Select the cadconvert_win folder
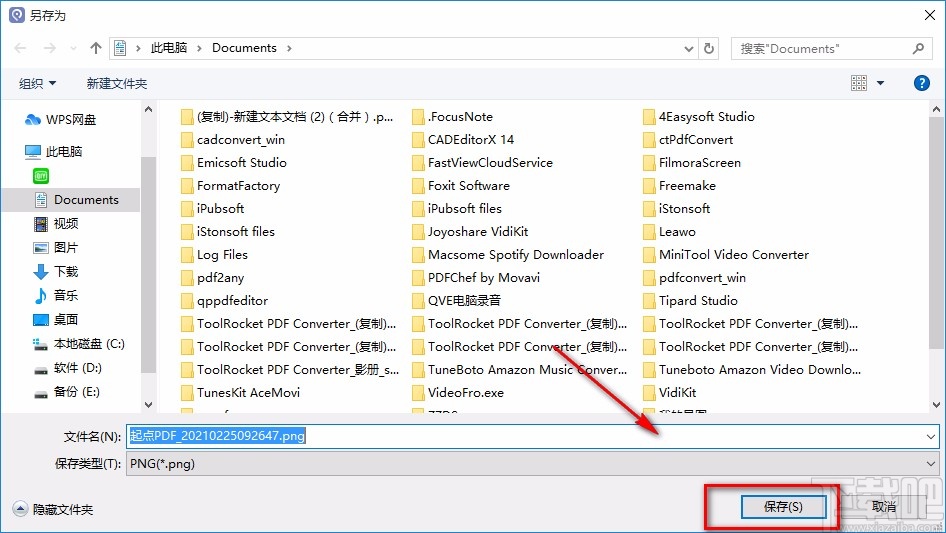The image size is (946, 533). click(x=233, y=139)
